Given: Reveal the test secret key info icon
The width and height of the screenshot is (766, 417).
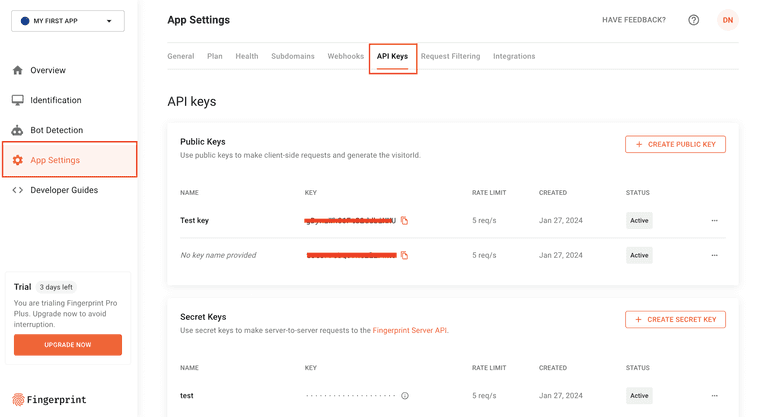Looking at the screenshot, I should click(405, 396).
